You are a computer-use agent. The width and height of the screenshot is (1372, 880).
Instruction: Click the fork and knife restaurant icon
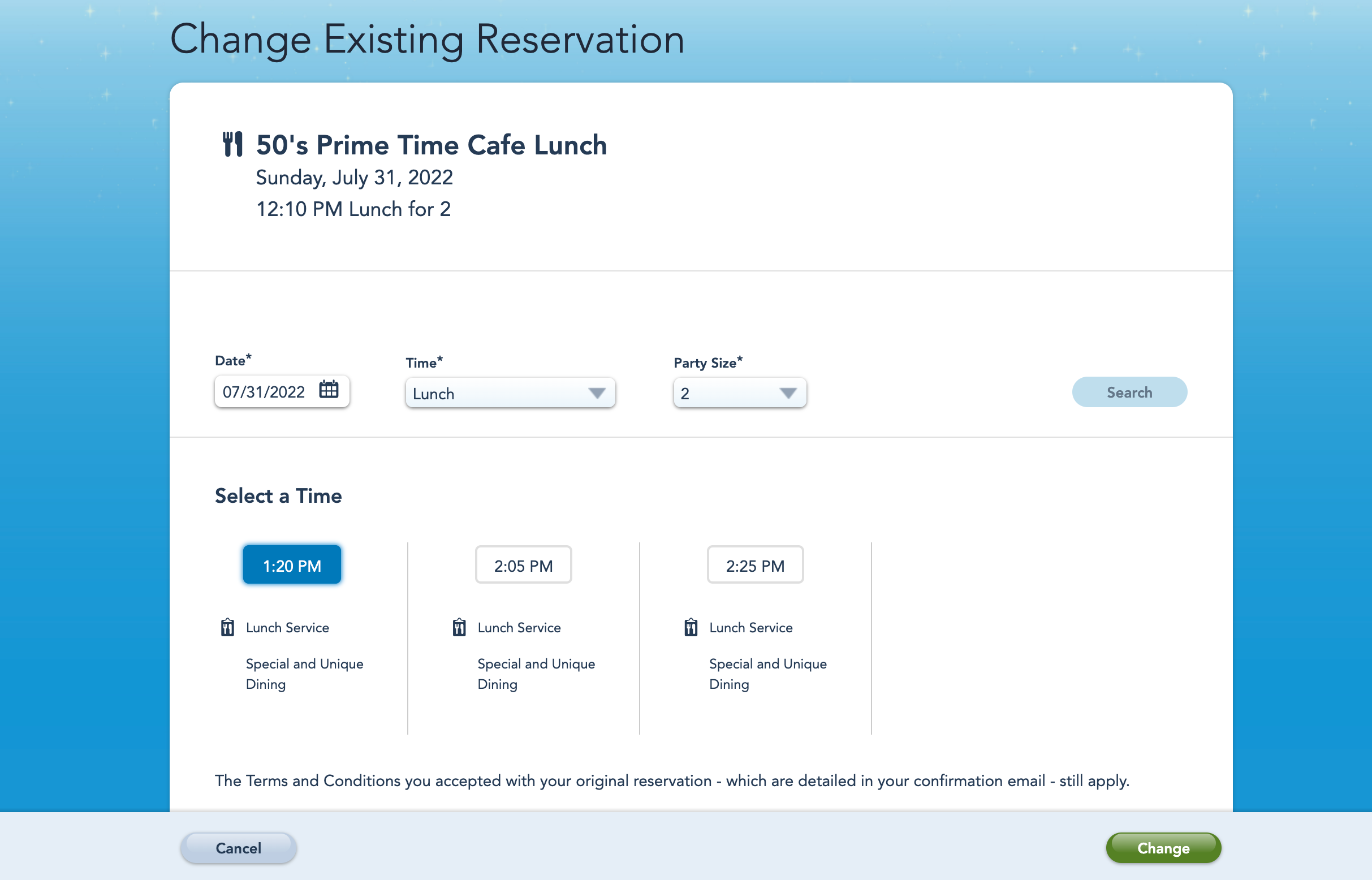pyautogui.click(x=232, y=144)
